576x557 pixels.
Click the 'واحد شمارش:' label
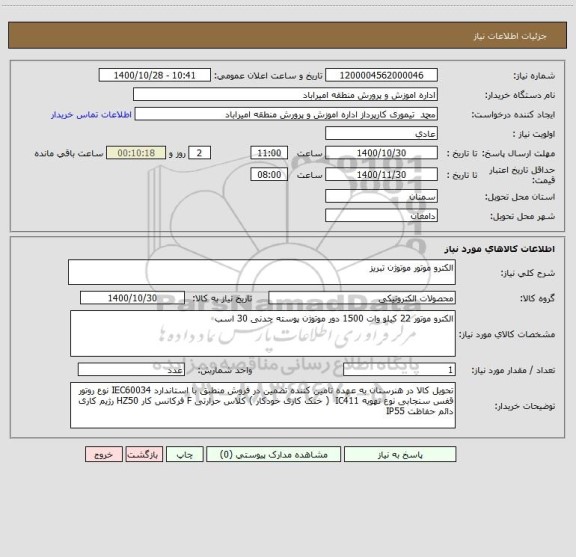tap(225, 370)
